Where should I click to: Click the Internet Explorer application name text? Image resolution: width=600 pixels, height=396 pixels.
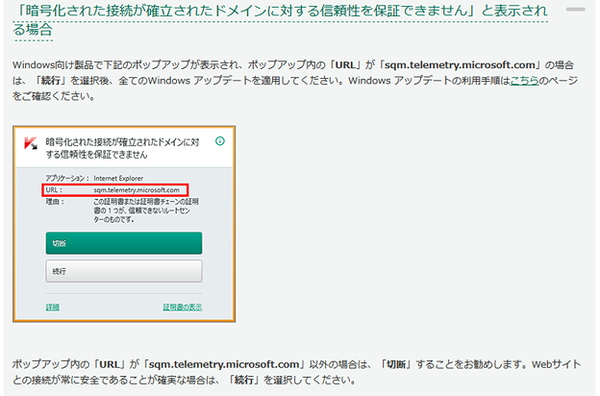(x=118, y=178)
